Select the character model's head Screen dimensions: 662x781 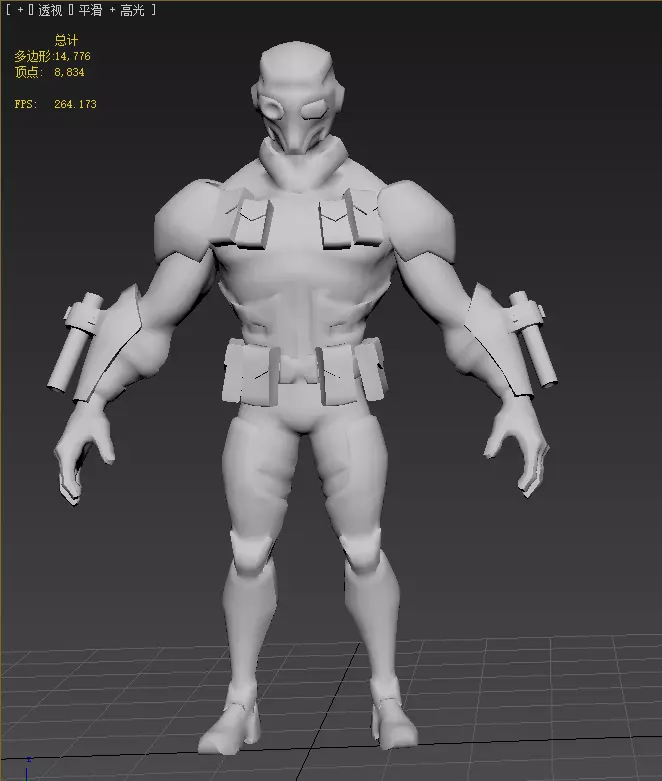coord(296,97)
